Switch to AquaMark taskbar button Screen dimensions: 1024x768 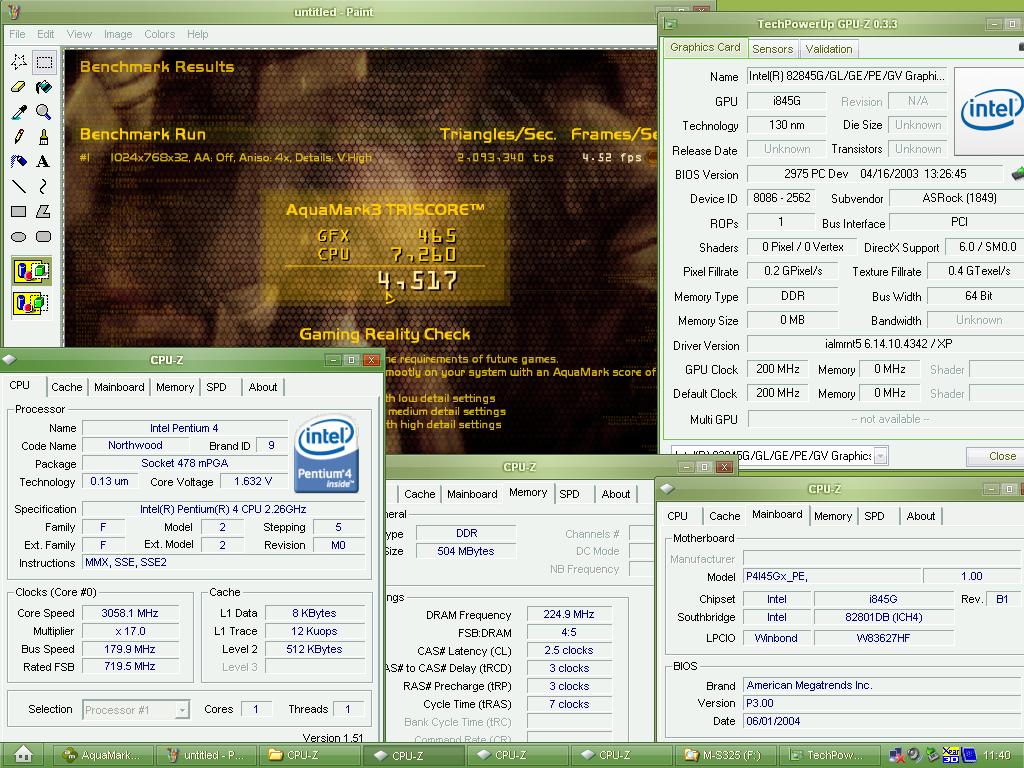pyautogui.click(x=103, y=755)
